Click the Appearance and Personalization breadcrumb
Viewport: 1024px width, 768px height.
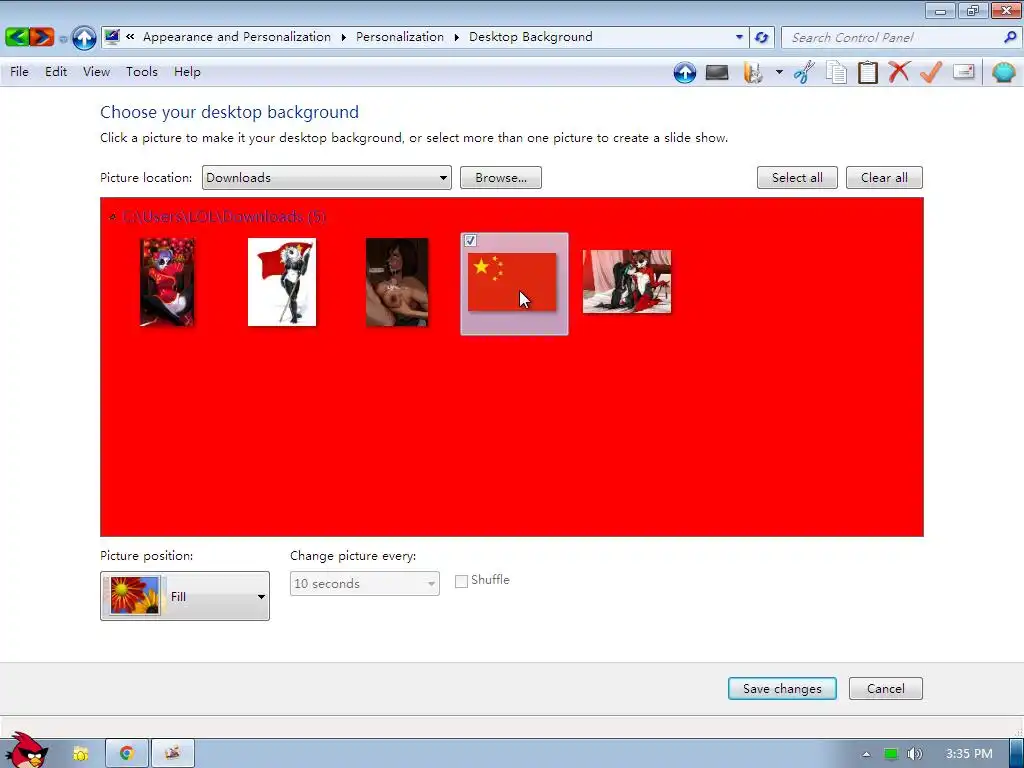237,37
